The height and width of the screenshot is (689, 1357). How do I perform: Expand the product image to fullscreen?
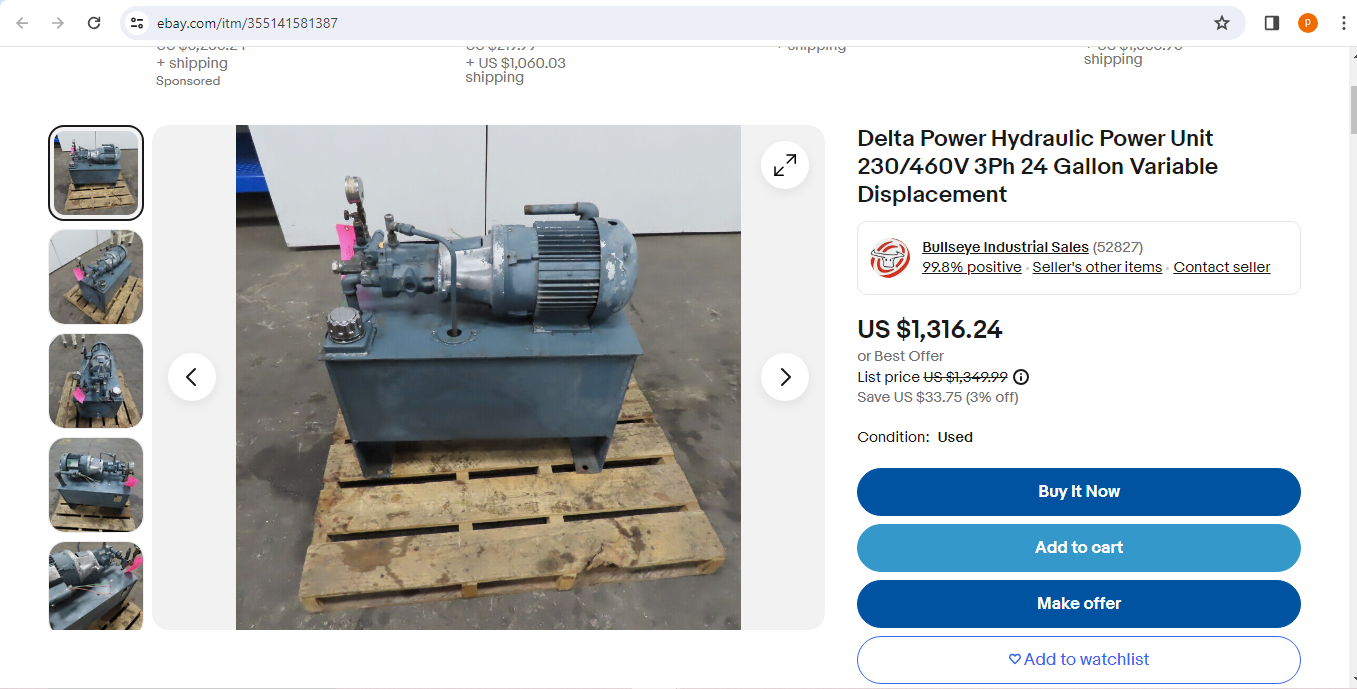coord(785,165)
